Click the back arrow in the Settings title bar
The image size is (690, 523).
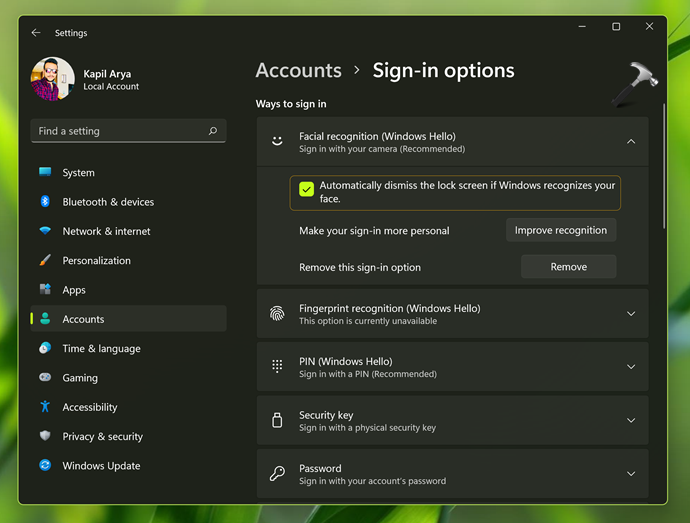36,33
